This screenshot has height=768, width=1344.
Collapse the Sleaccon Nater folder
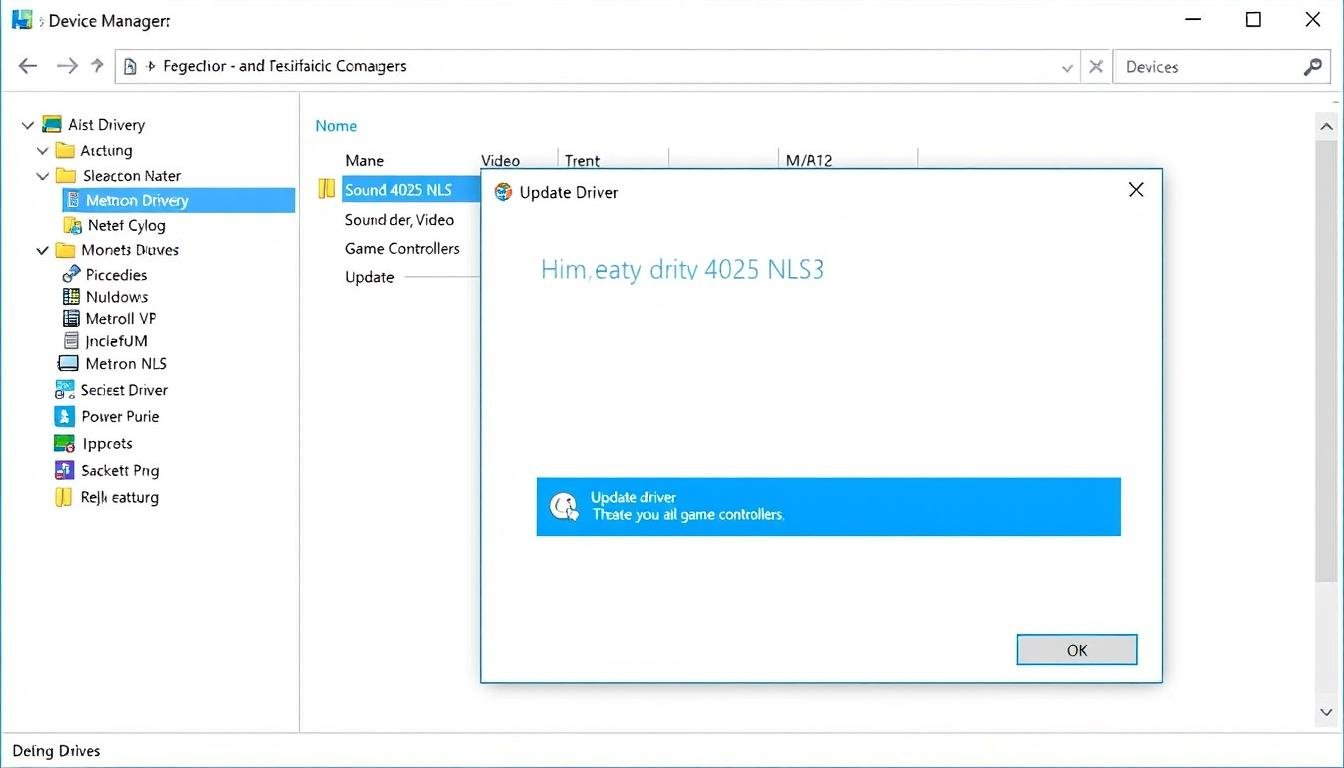43,176
